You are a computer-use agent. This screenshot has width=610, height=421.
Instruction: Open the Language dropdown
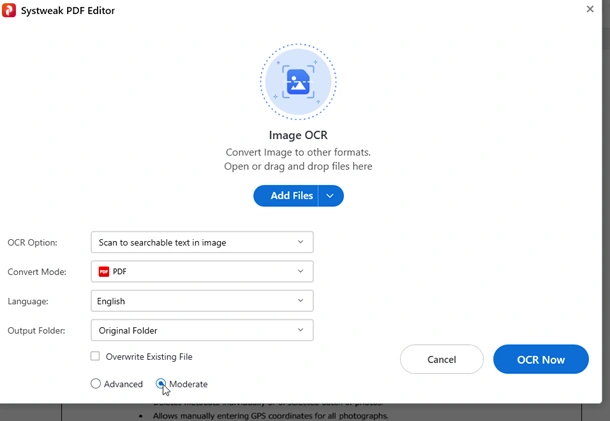(202, 301)
